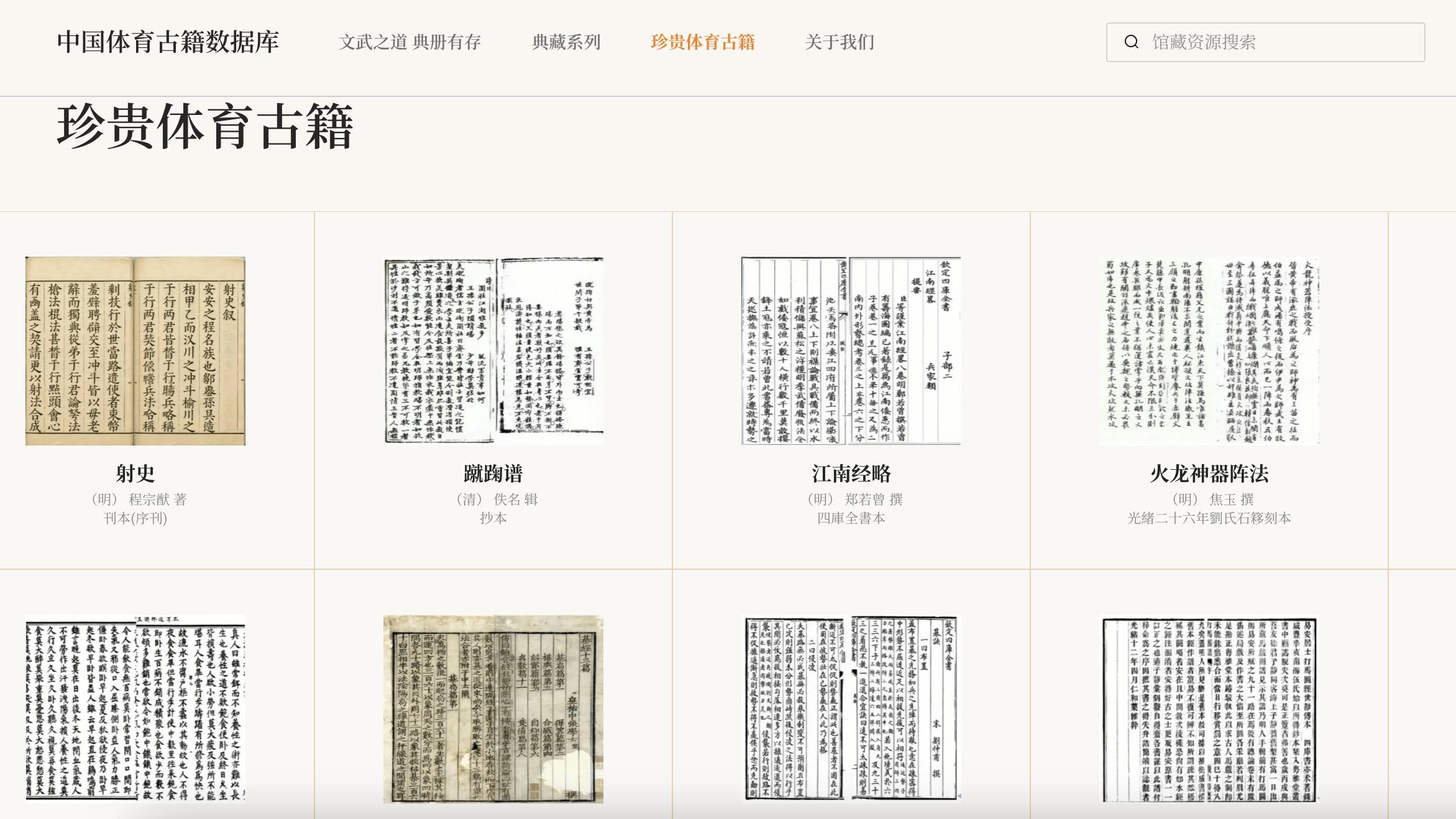Focus the 馆藏资源搜索 search field

(1265, 42)
